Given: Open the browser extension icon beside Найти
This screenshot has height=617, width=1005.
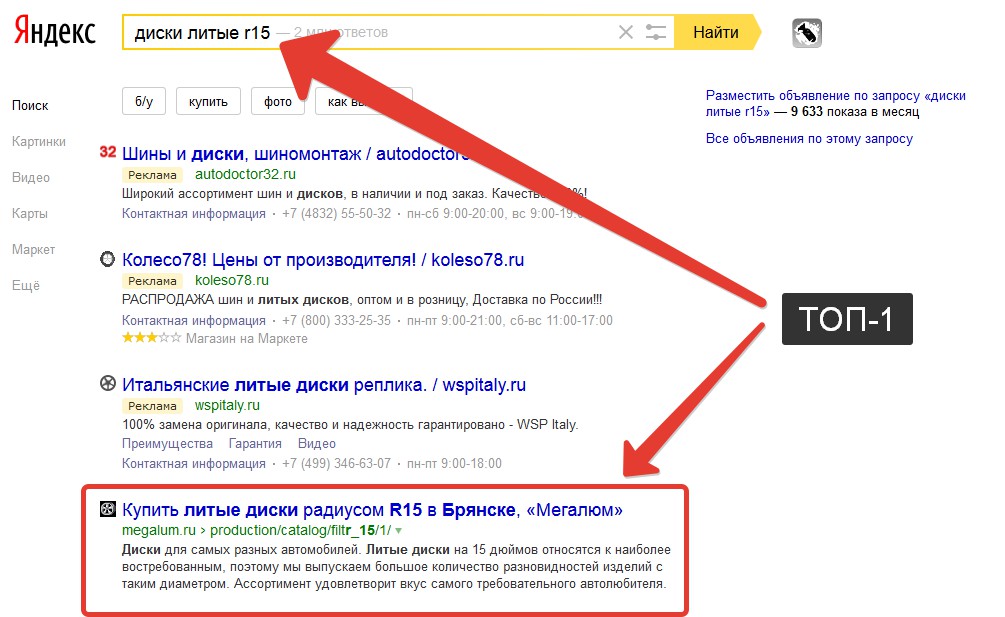Looking at the screenshot, I should pyautogui.click(x=807, y=33).
